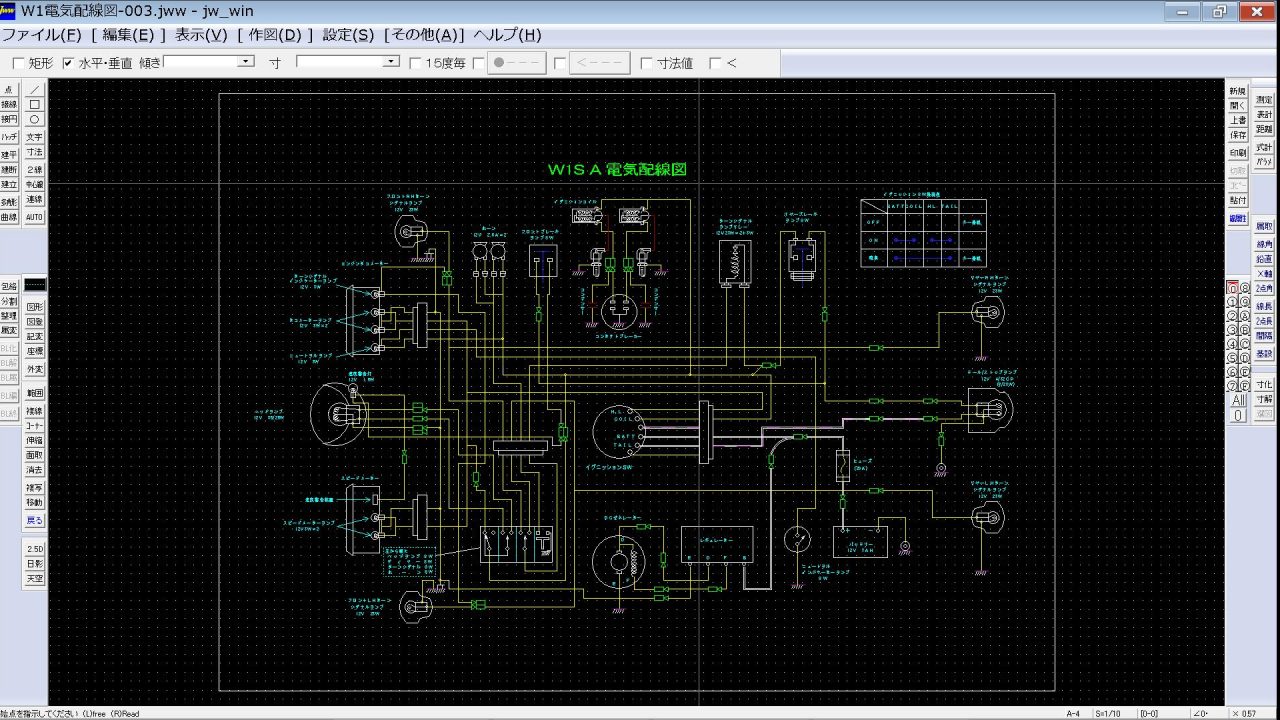This screenshot has height=720, width=1280.
Task: Select the 消去 (erase) tool
Action: [x=35, y=470]
